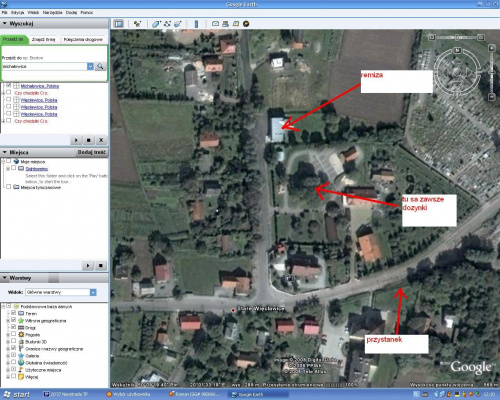Click the Moje miejsca globe icon
This screenshot has height=400, width=500.
click(x=16, y=162)
